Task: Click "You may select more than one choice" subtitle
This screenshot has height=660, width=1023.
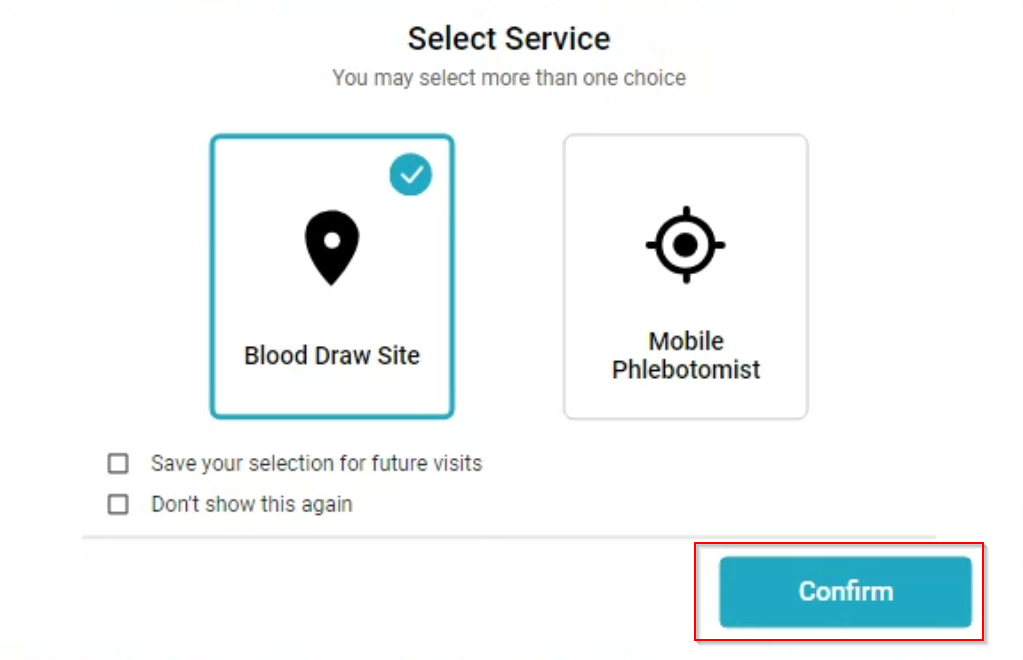Action: (509, 78)
